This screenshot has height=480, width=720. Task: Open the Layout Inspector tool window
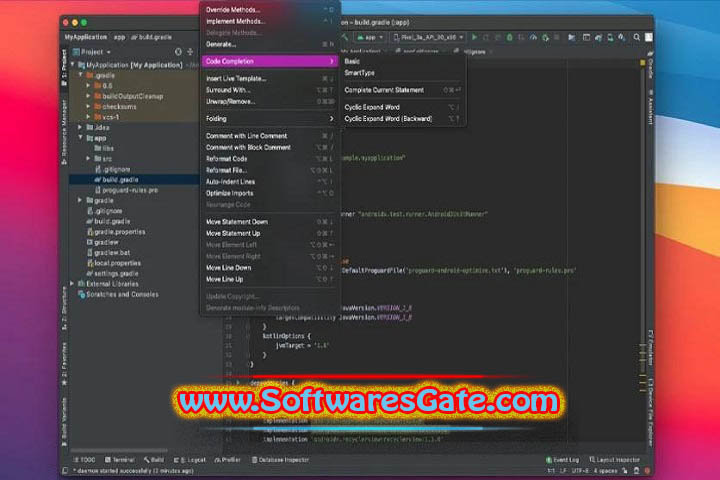coord(614,459)
